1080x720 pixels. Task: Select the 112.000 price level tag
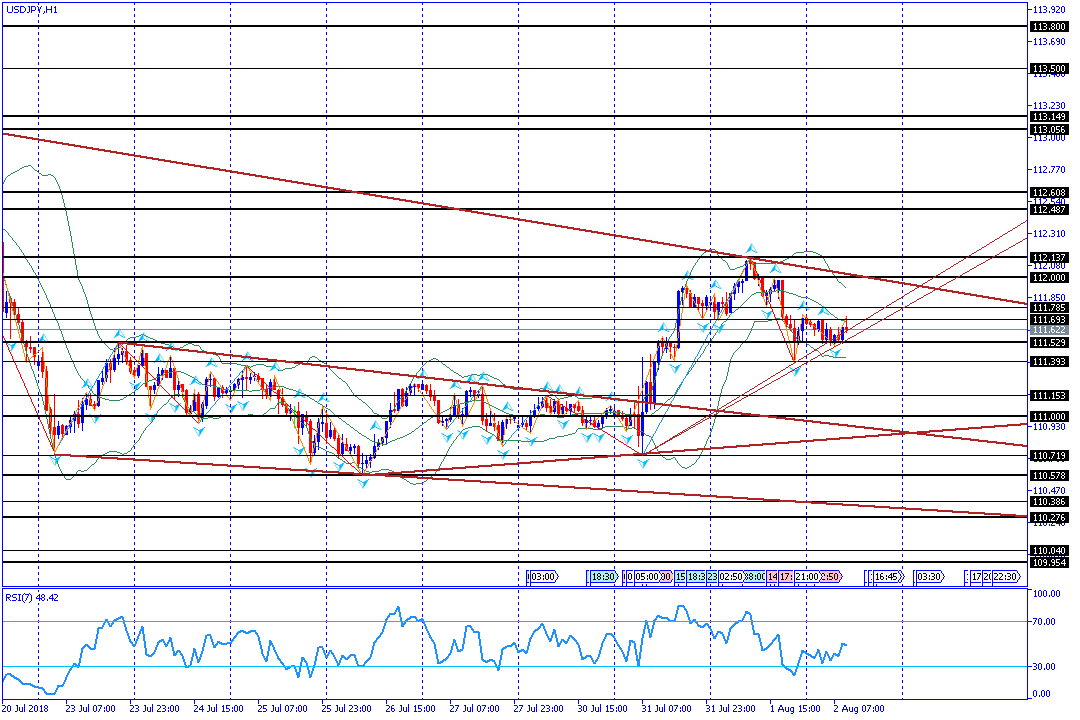pos(1049,277)
